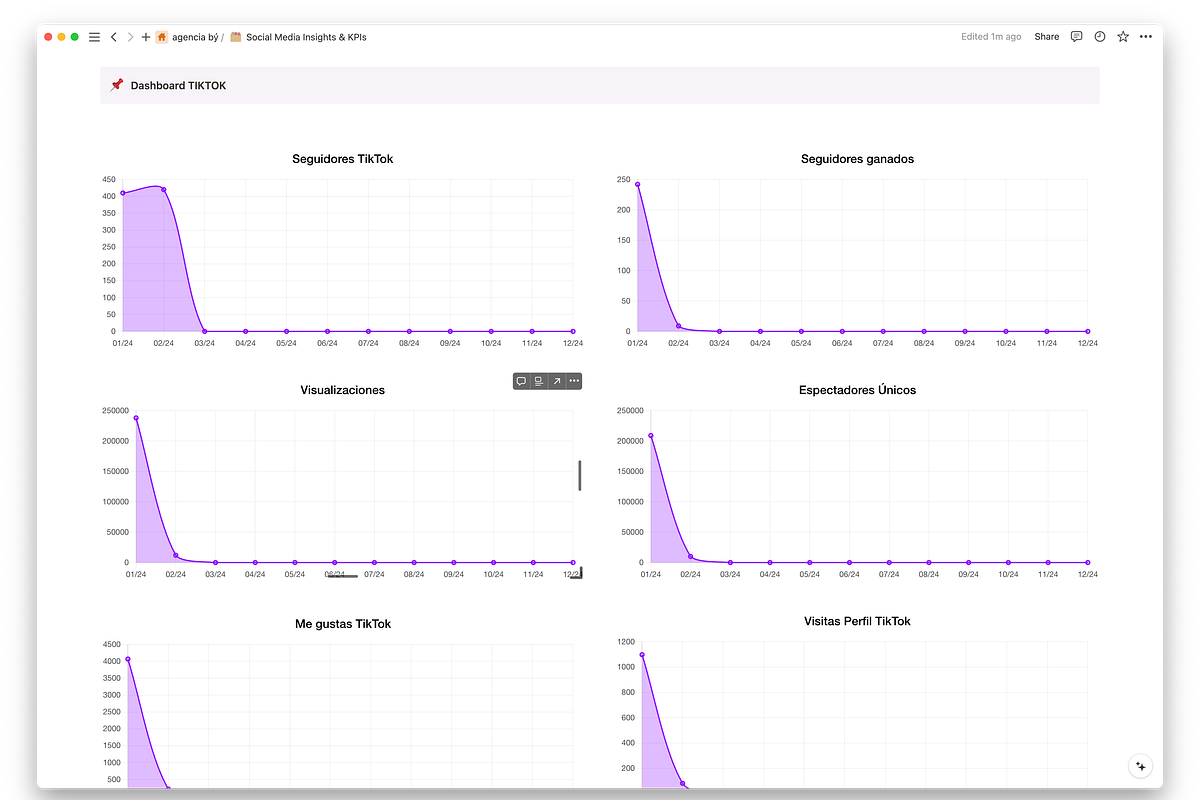Grab the right-side handle of Visualizaciones embed
Viewport: 1200px width, 800px height.
pos(579,476)
